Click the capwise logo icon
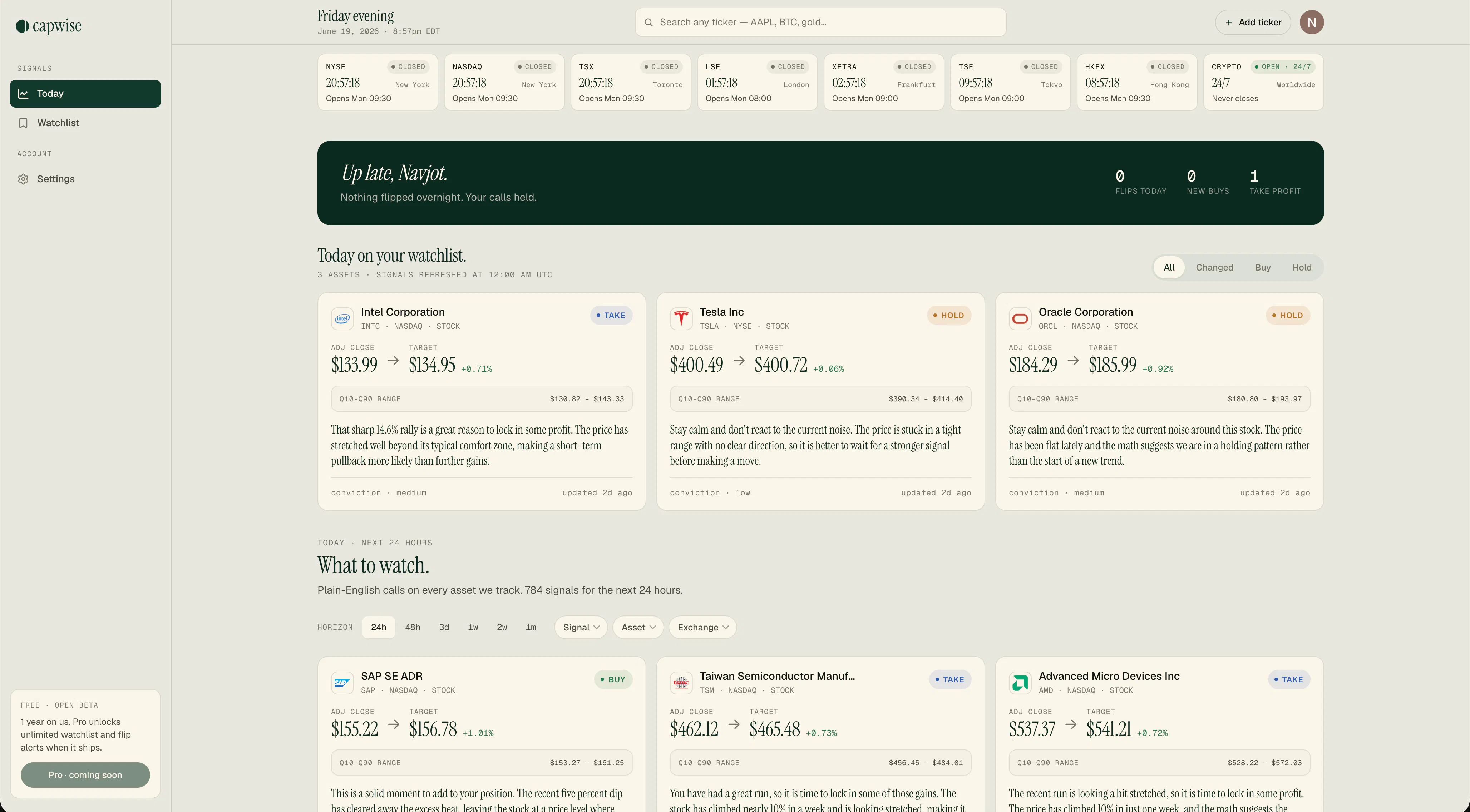Viewport: 1470px width, 812px height. (22, 26)
